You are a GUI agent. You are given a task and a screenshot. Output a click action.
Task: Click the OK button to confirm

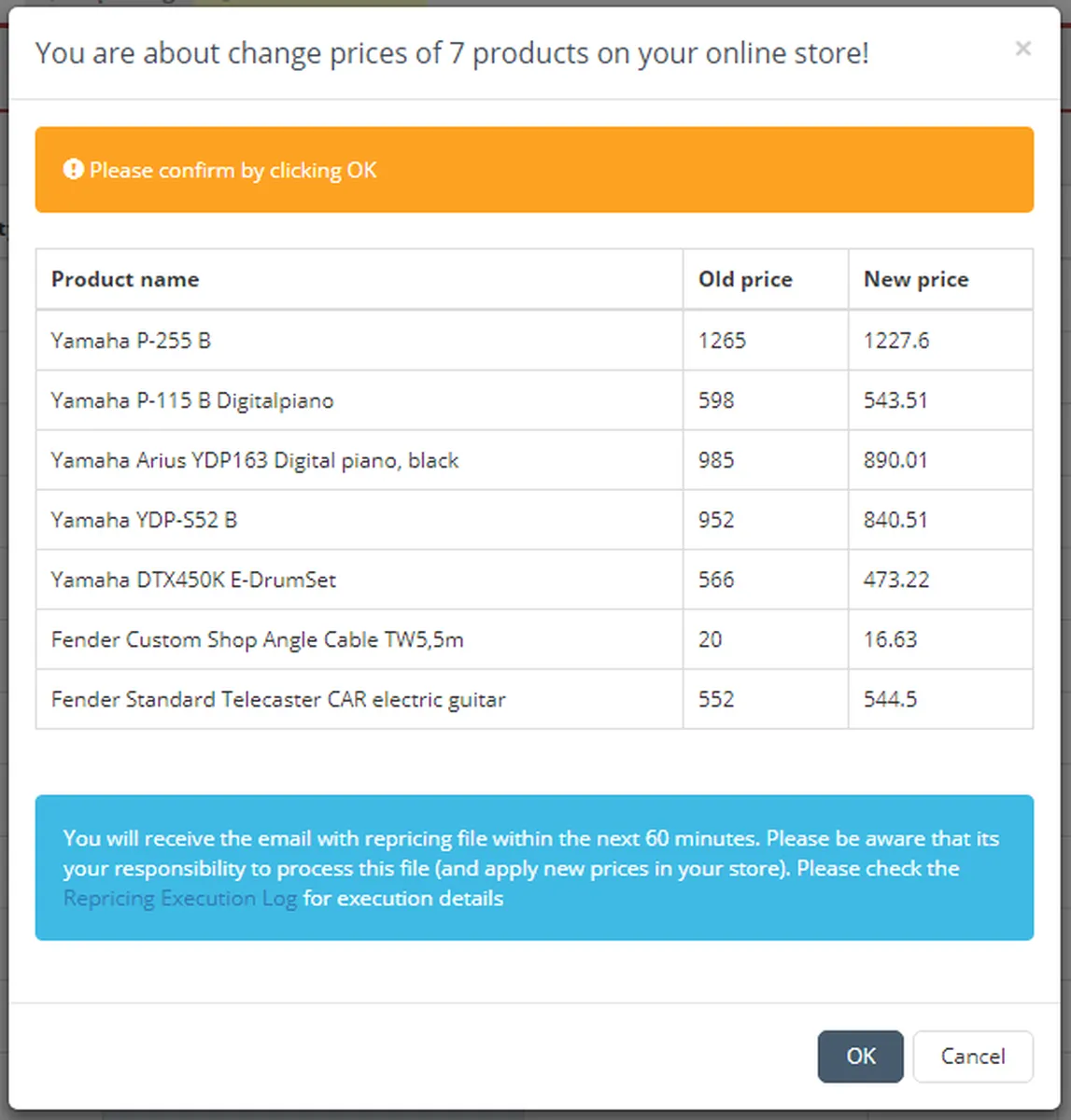click(860, 1057)
